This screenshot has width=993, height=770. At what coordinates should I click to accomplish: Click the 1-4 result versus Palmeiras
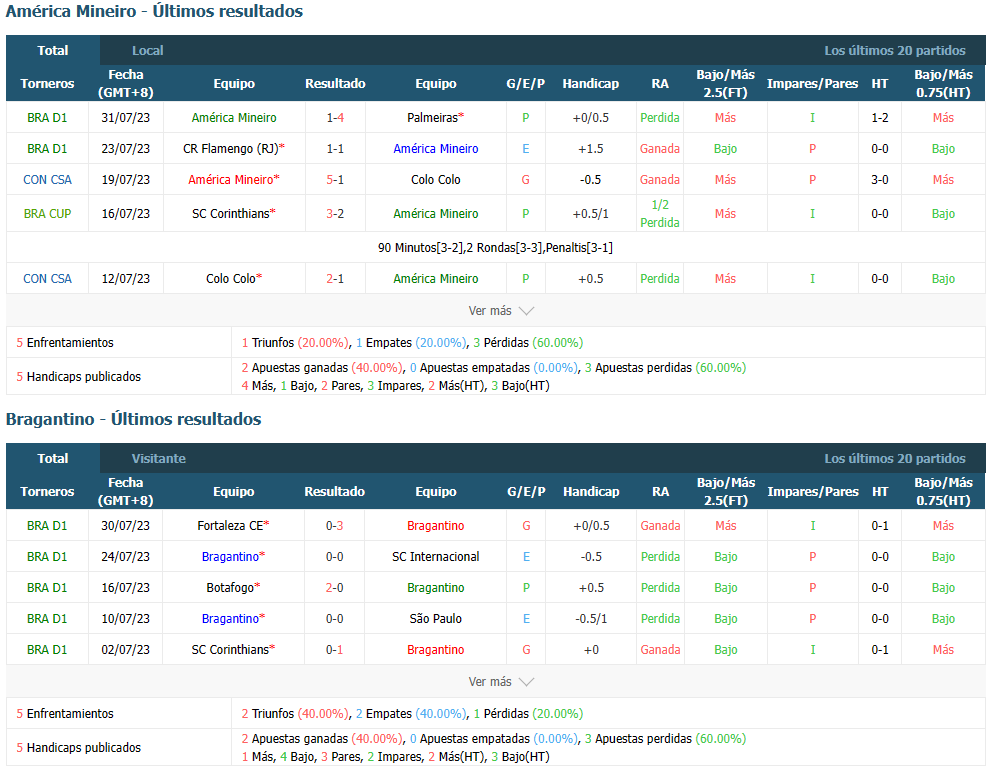point(335,117)
